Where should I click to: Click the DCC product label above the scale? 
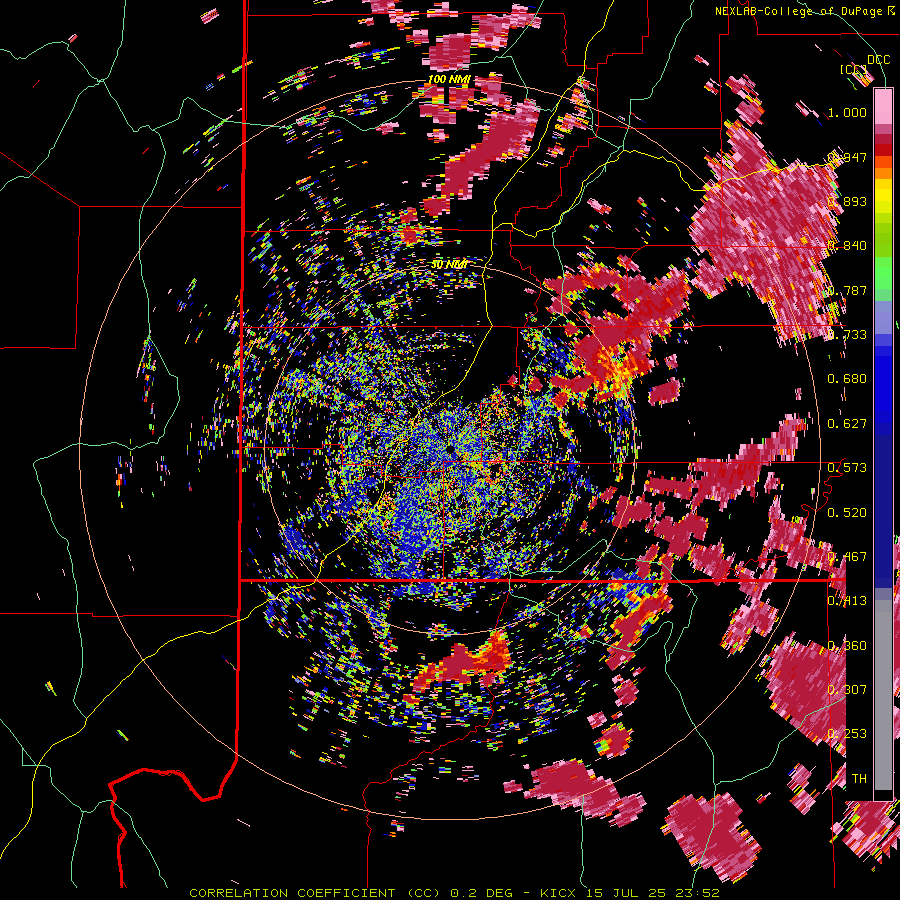(878, 59)
